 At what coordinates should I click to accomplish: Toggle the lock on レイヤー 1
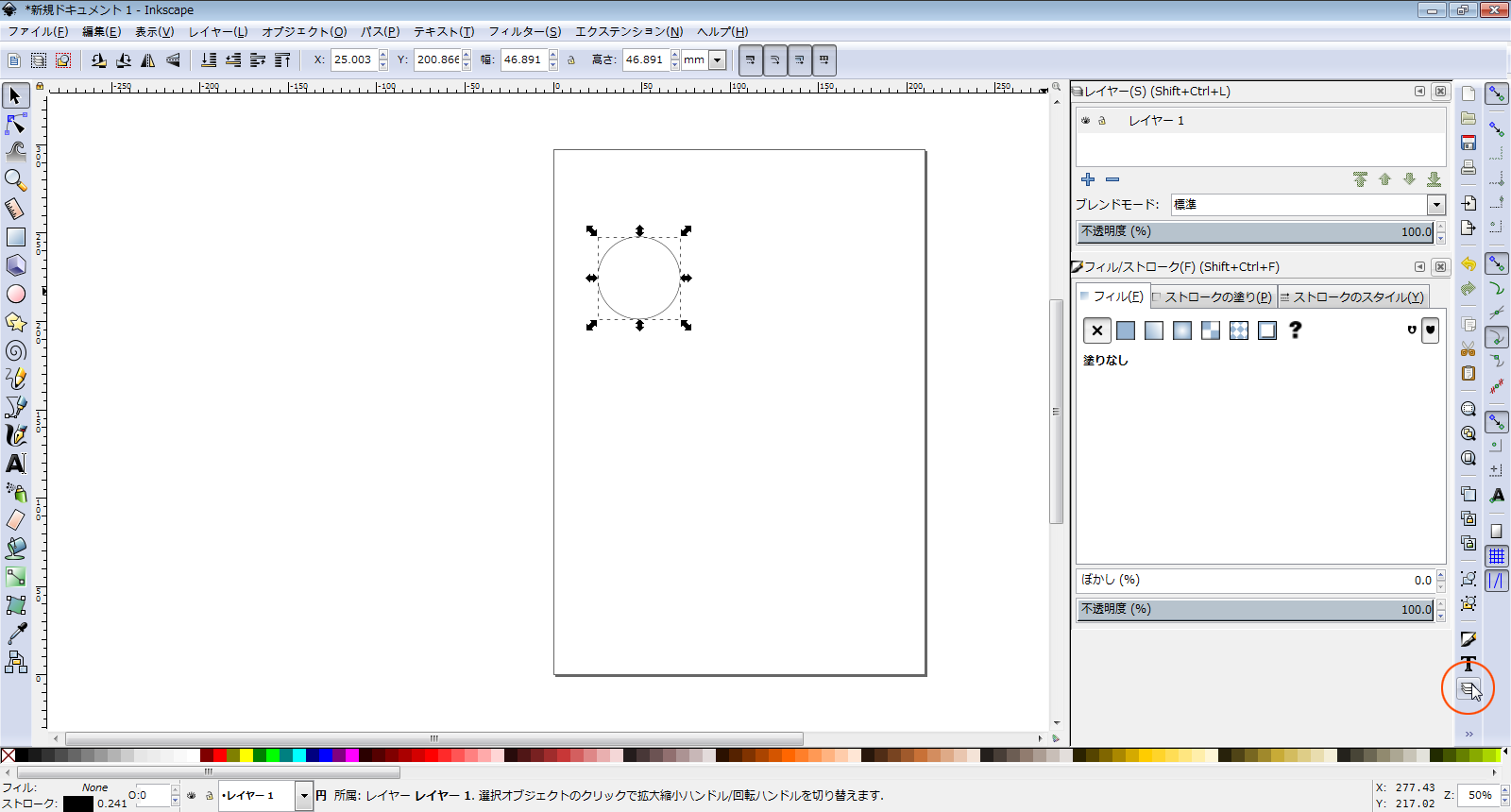point(1101,121)
